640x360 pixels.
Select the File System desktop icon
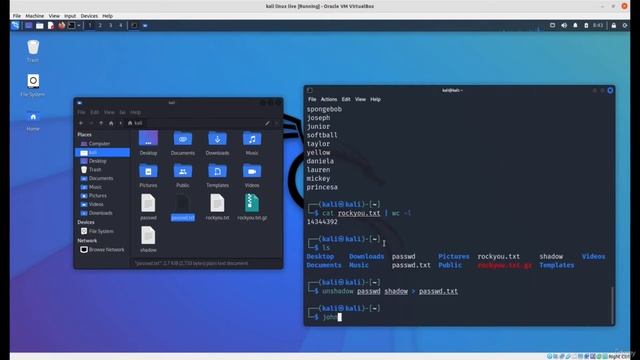point(33,85)
